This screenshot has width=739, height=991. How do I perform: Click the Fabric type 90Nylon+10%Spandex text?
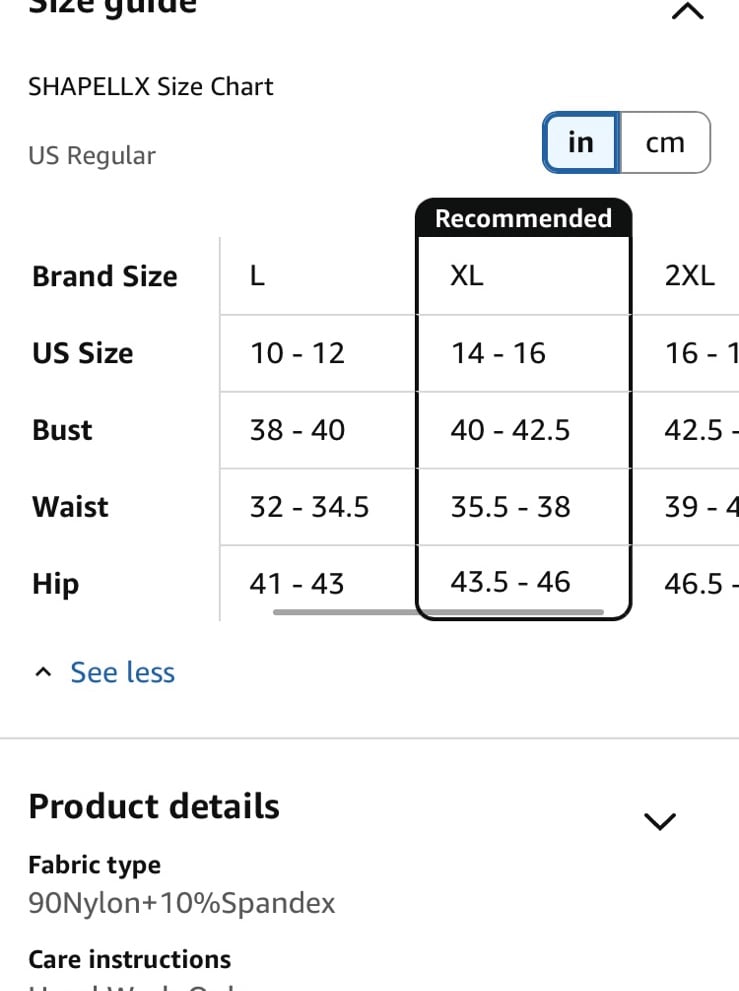[182, 903]
